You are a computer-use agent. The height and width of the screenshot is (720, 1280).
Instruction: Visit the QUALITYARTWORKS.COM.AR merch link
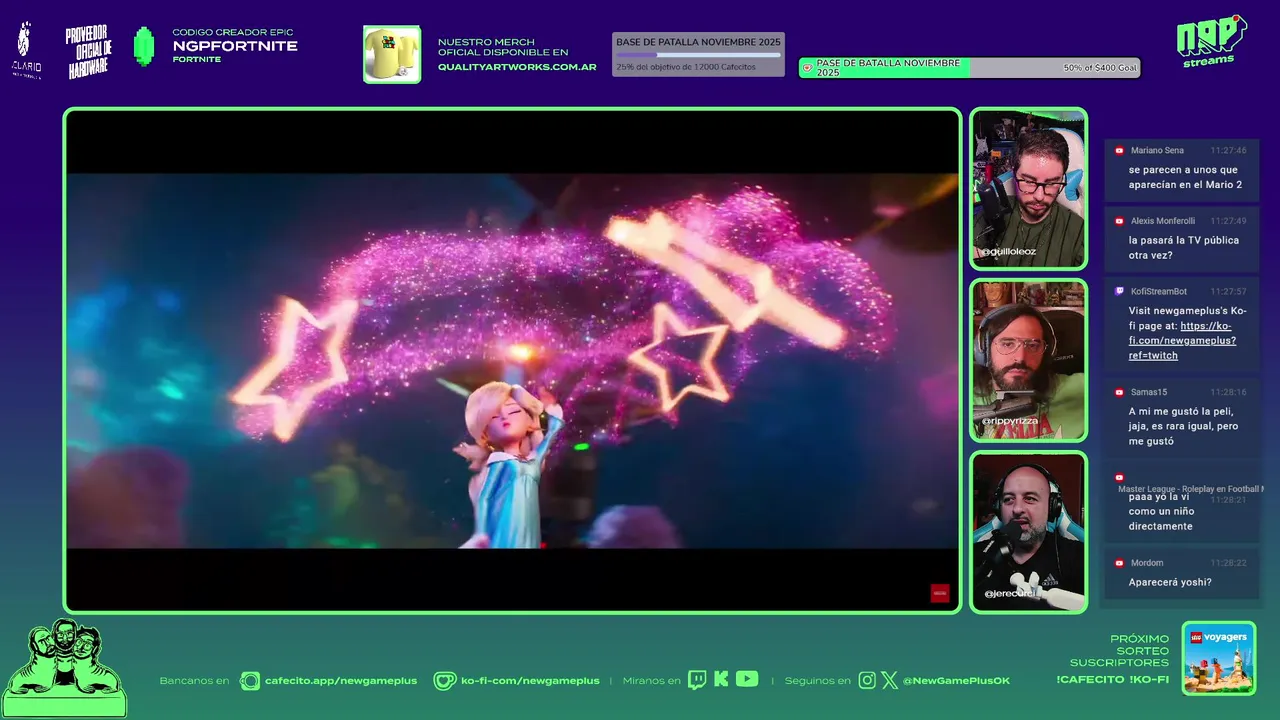pos(517,67)
